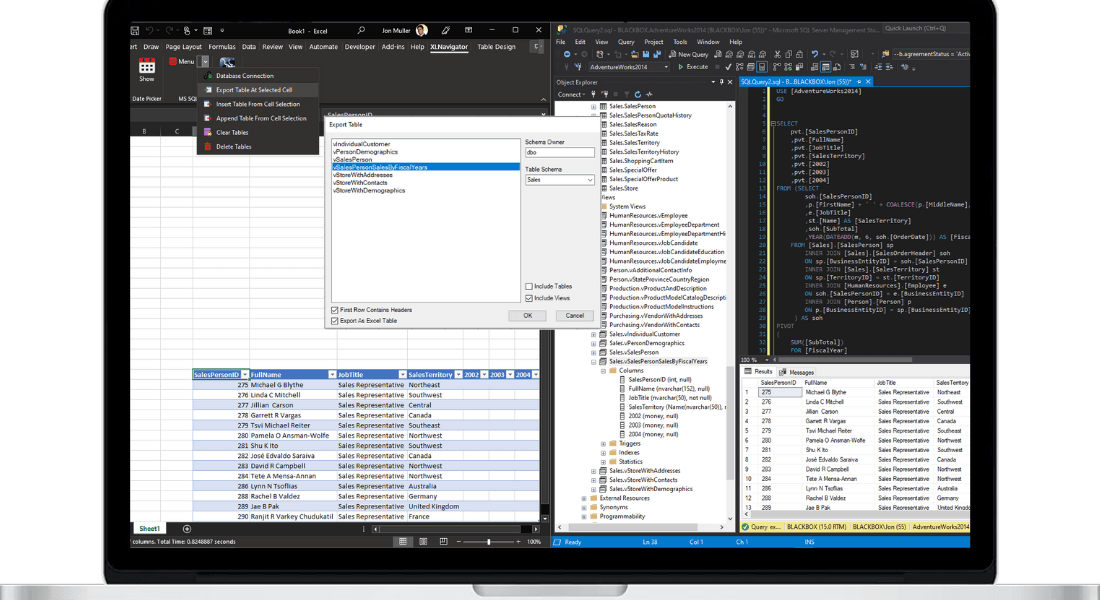Collapse the Columns node under SalesPersonSalesByFiscalYears
This screenshot has width=1100, height=600.
pyautogui.click(x=604, y=371)
